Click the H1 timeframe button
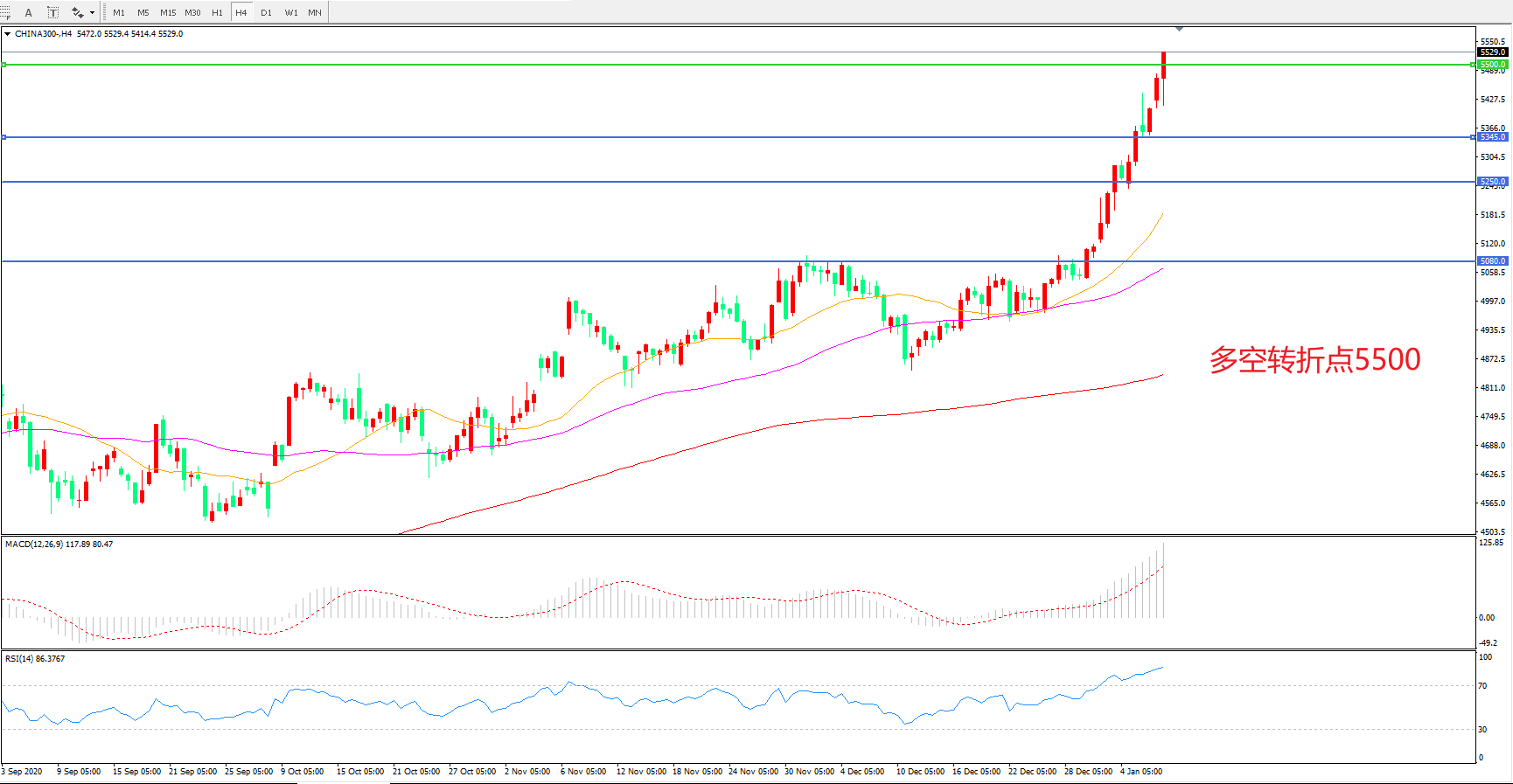 tap(217, 12)
